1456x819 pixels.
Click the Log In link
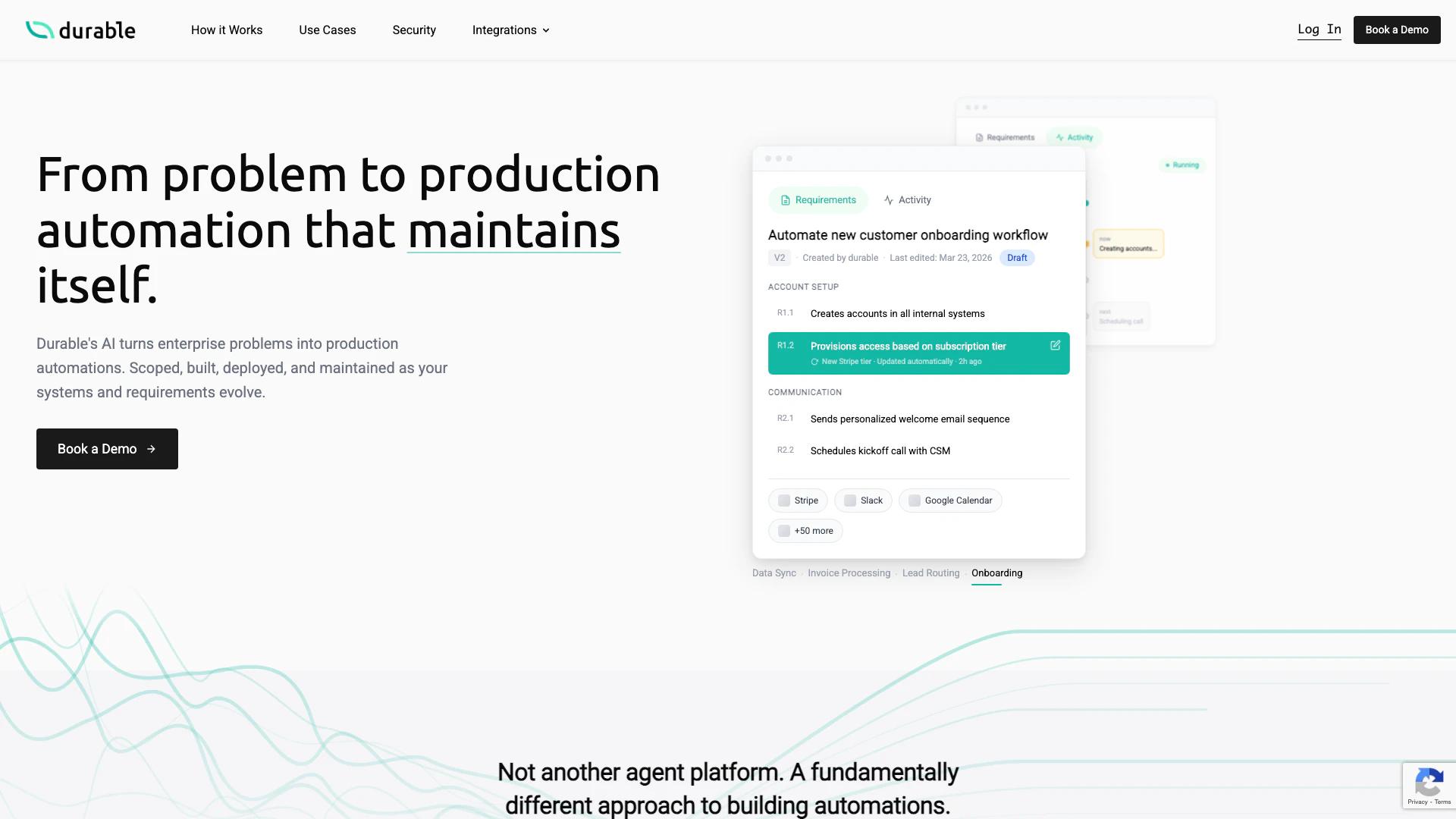click(x=1319, y=30)
